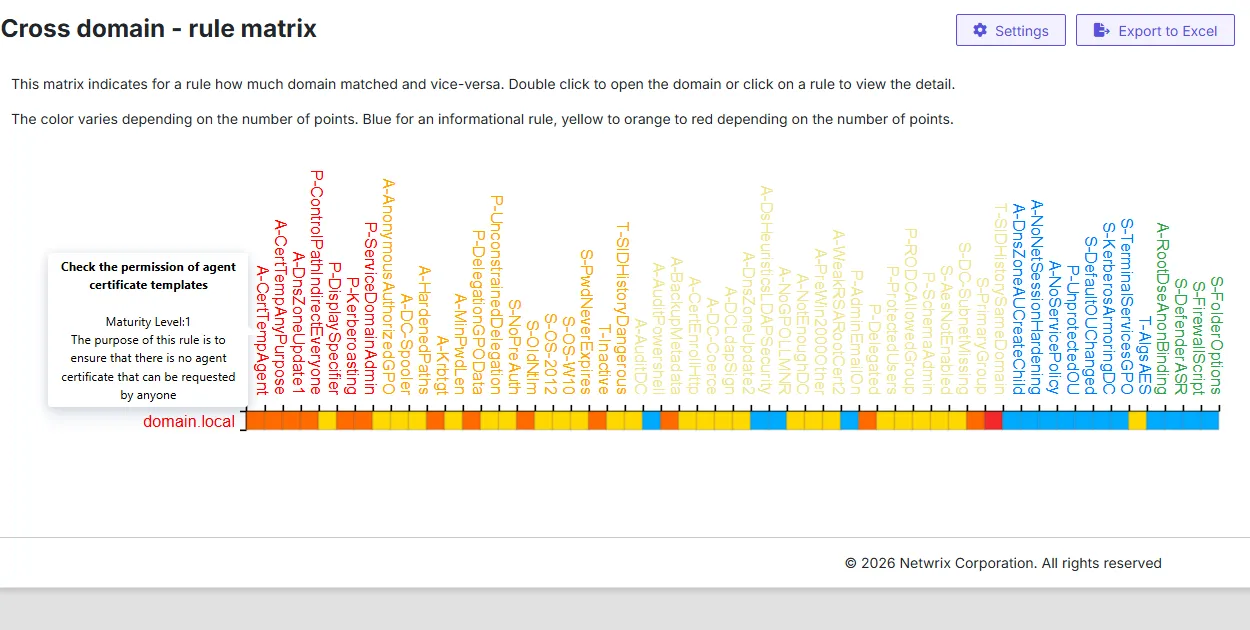Open the S-FolderOptions rule label

point(1216,335)
